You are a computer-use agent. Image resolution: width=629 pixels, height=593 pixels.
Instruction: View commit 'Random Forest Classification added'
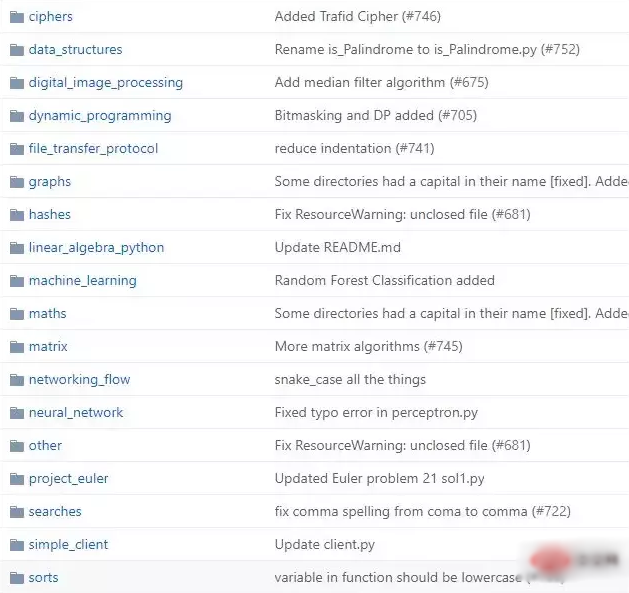click(385, 280)
